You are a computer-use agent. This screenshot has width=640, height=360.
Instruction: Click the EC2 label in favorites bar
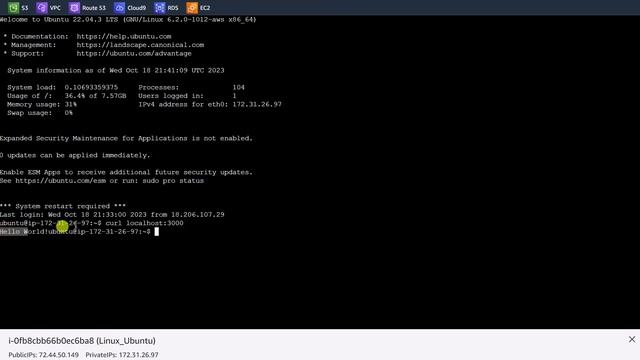205,8
